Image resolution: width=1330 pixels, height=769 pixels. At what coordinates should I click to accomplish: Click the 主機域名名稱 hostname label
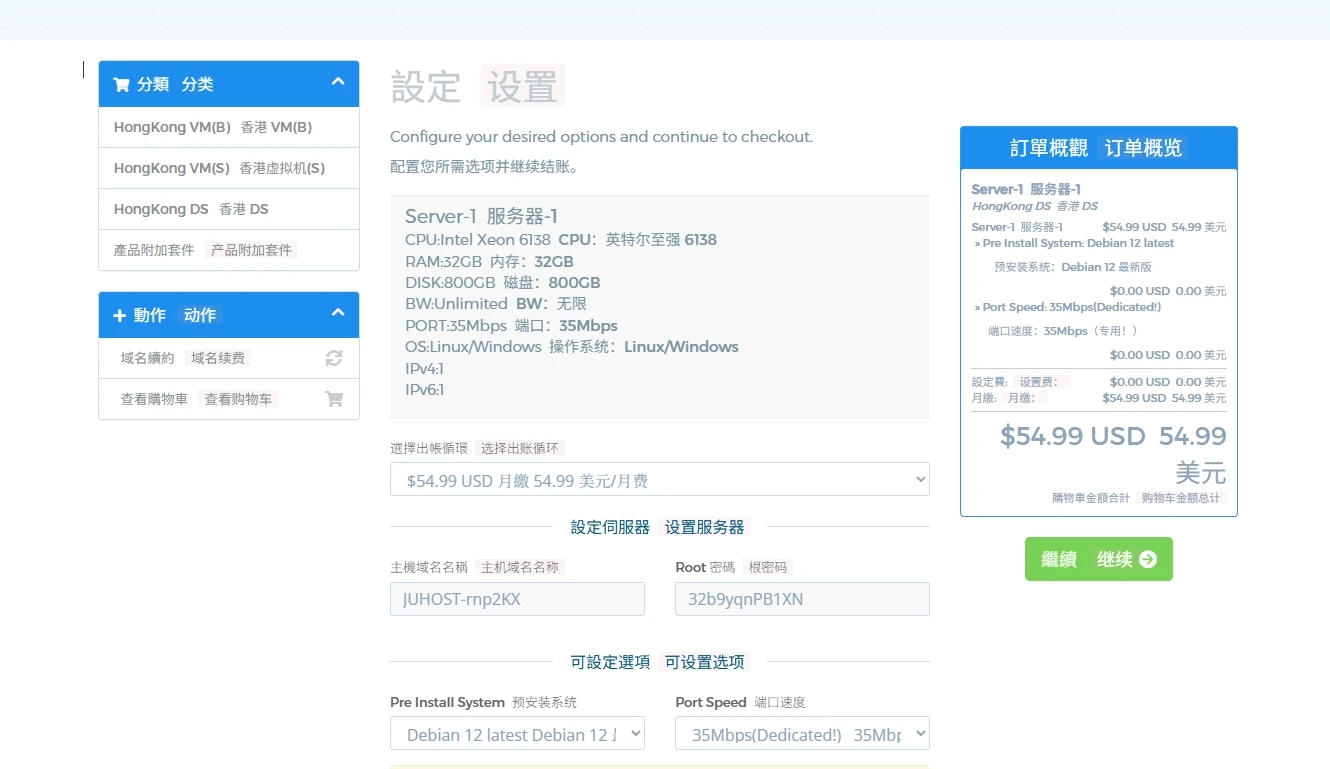point(429,567)
